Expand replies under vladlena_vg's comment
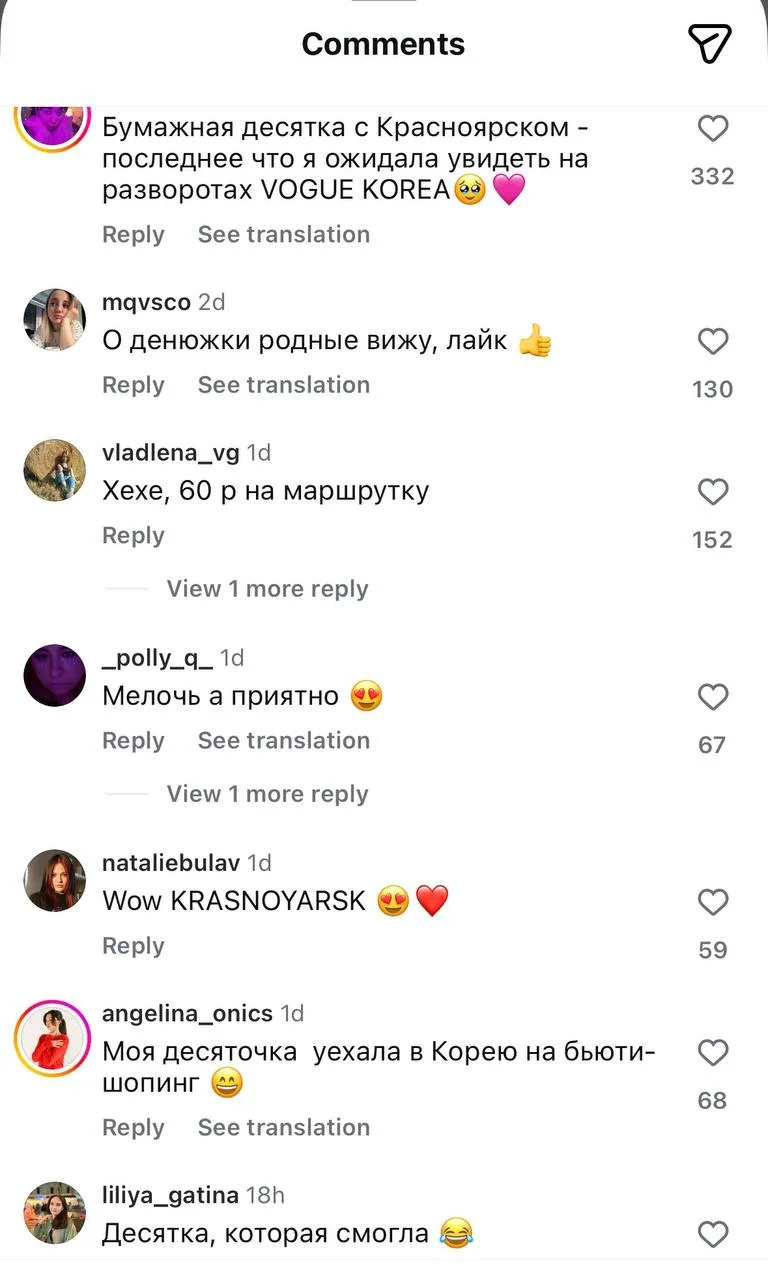 point(267,589)
